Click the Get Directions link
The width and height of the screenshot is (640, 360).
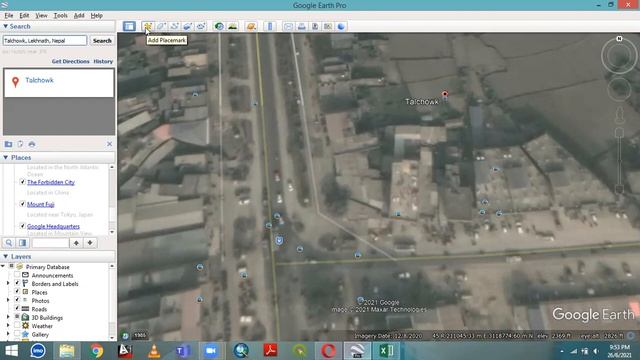70,61
